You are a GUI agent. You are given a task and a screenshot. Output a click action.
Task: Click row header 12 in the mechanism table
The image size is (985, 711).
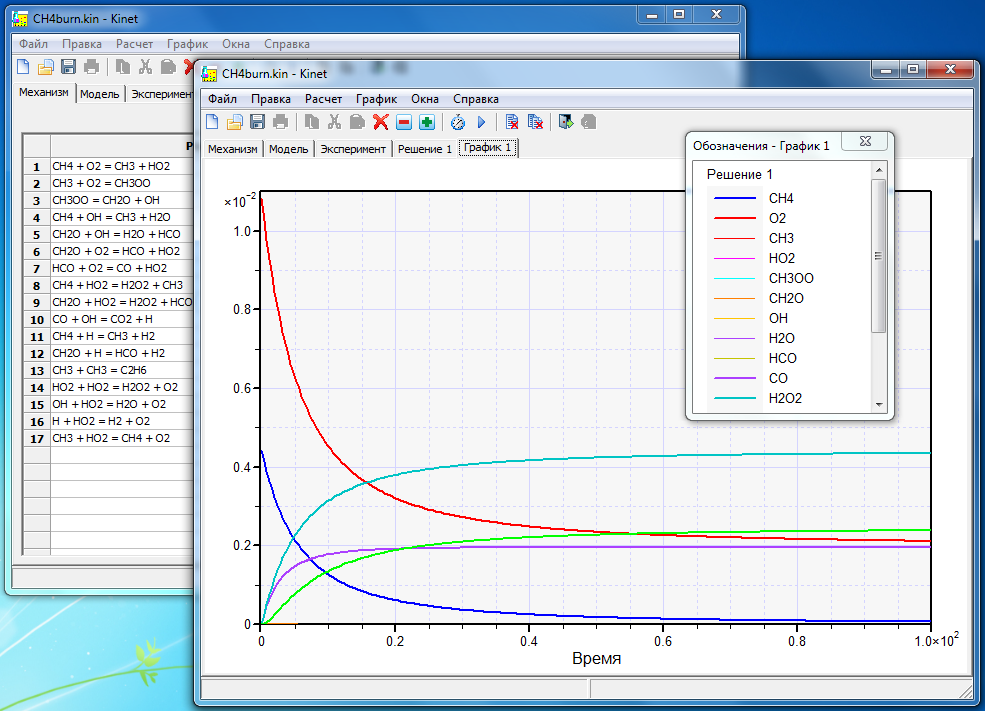[x=36, y=353]
